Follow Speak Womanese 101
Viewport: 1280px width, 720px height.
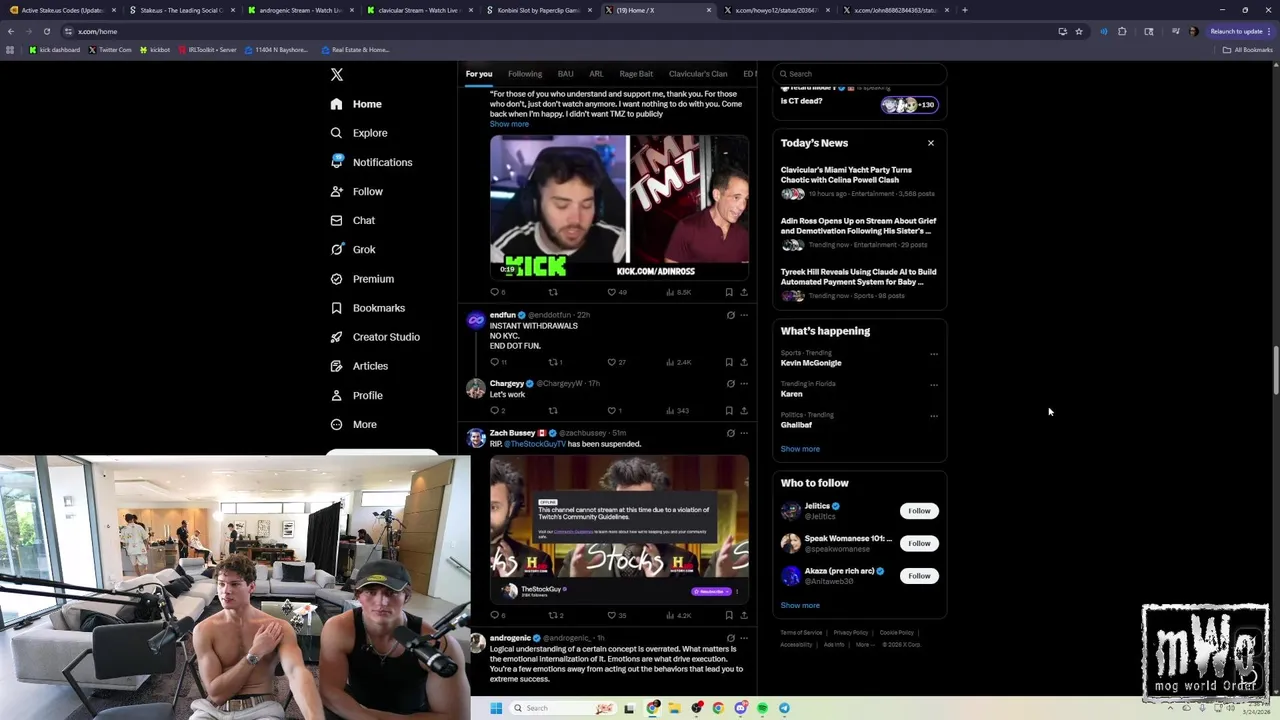[919, 543]
